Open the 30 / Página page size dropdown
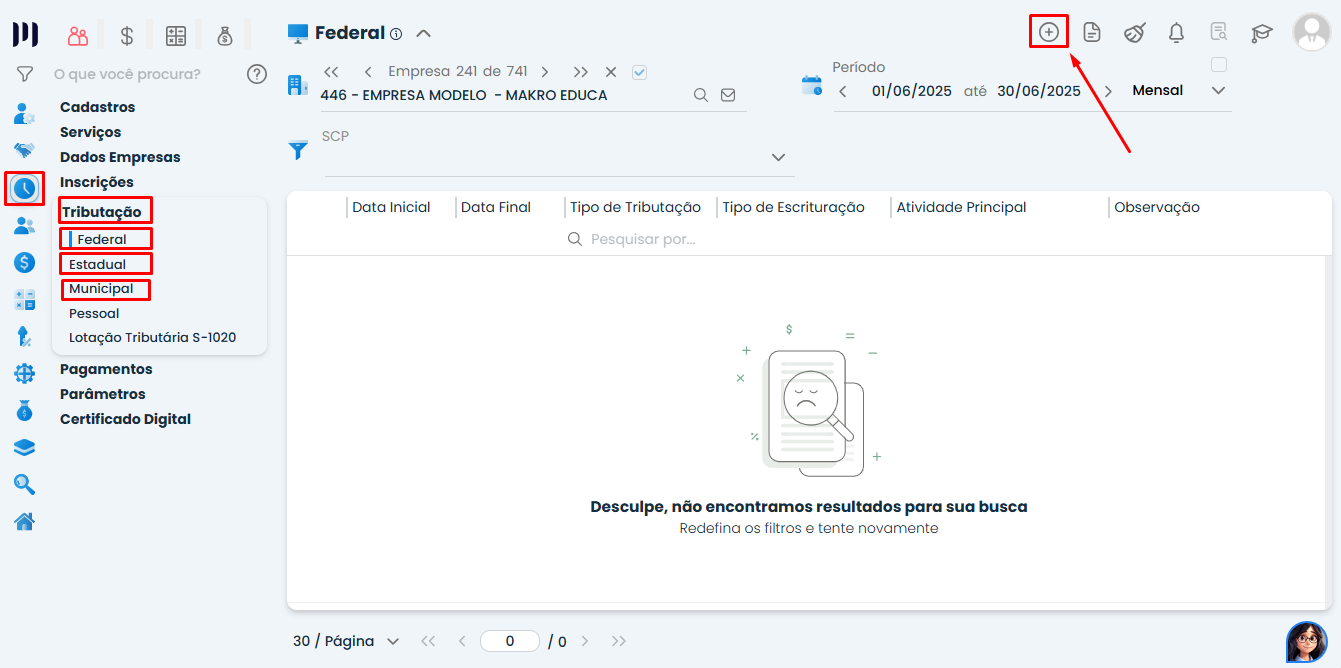 (x=346, y=641)
